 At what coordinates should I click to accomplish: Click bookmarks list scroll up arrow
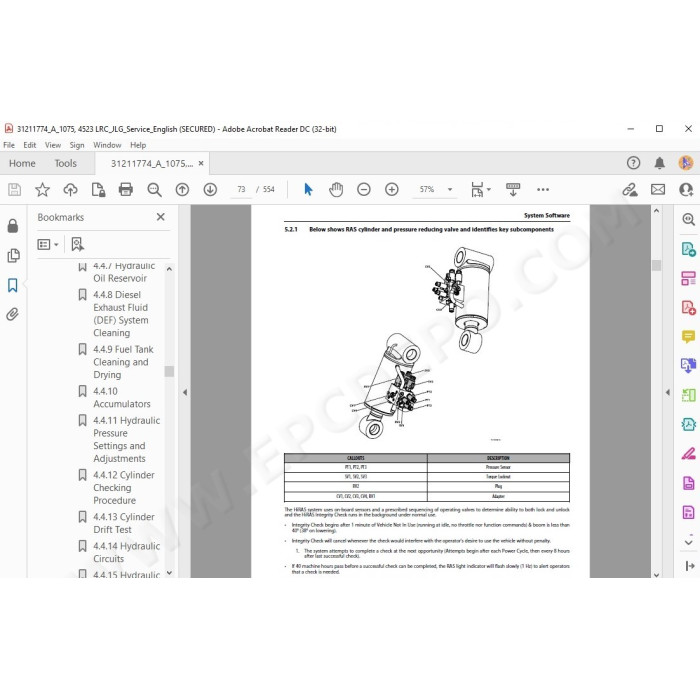169,269
